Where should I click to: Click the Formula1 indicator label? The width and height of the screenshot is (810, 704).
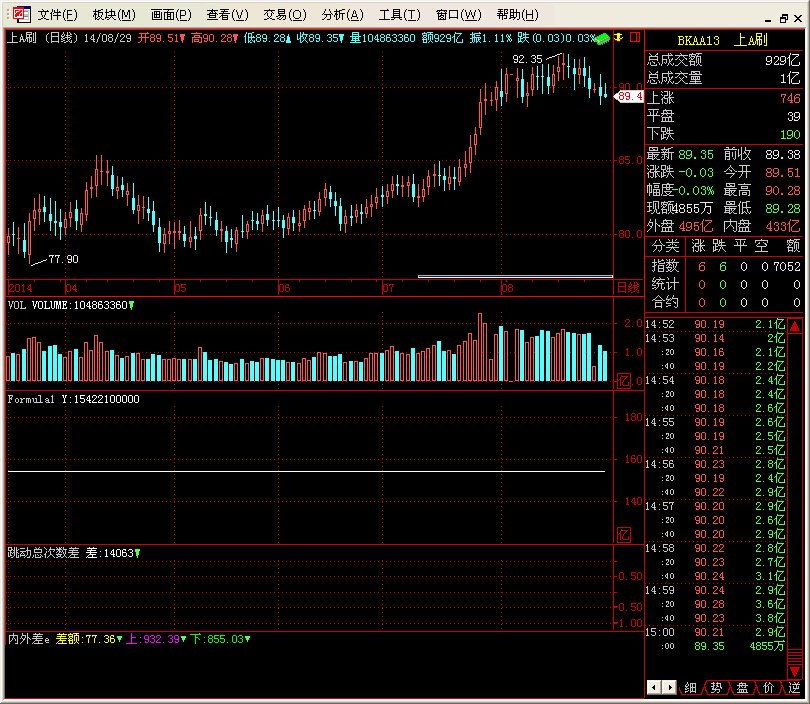pyautogui.click(x=30, y=399)
